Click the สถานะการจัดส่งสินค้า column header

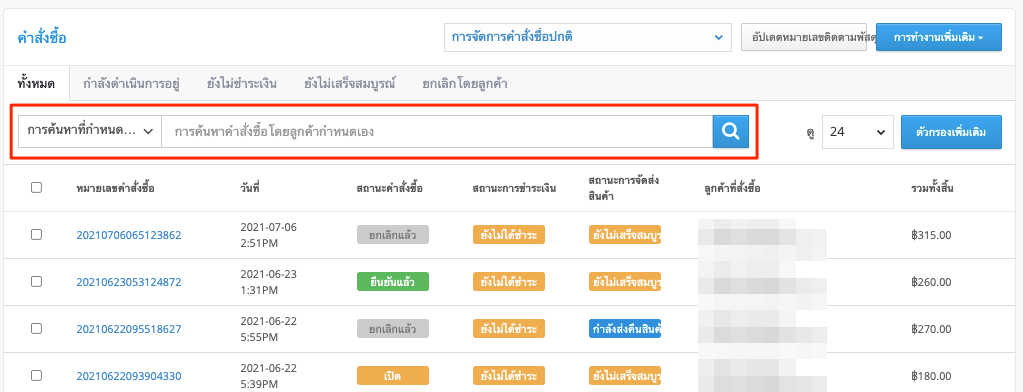coord(623,187)
